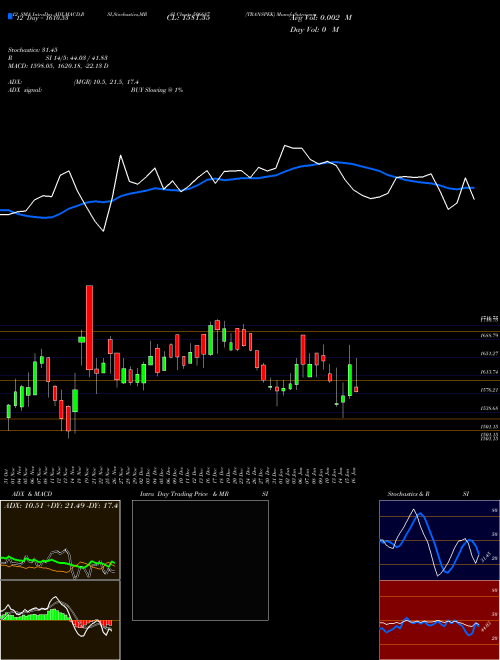Click the 1538.68 price axis label

tap(489, 408)
